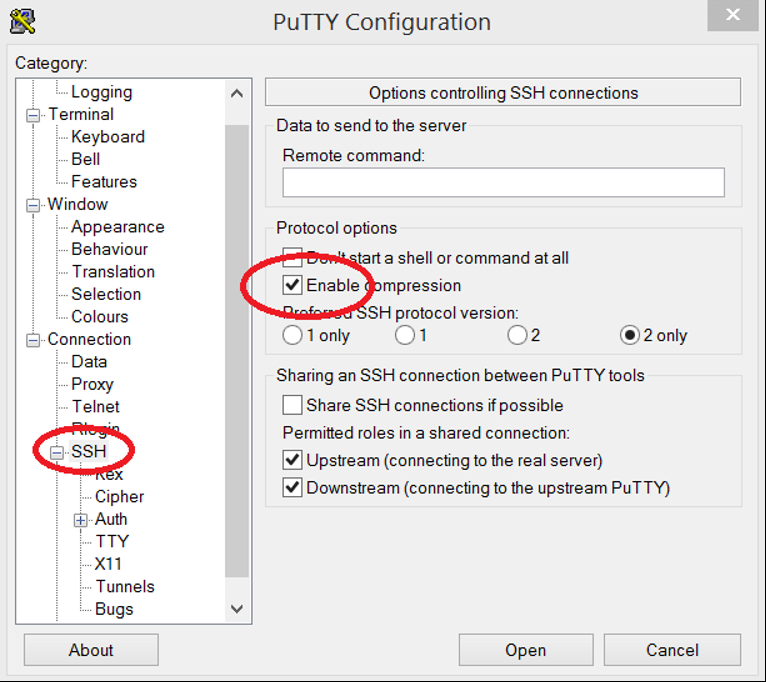
Task: Select the Features category
Action: pos(104,182)
